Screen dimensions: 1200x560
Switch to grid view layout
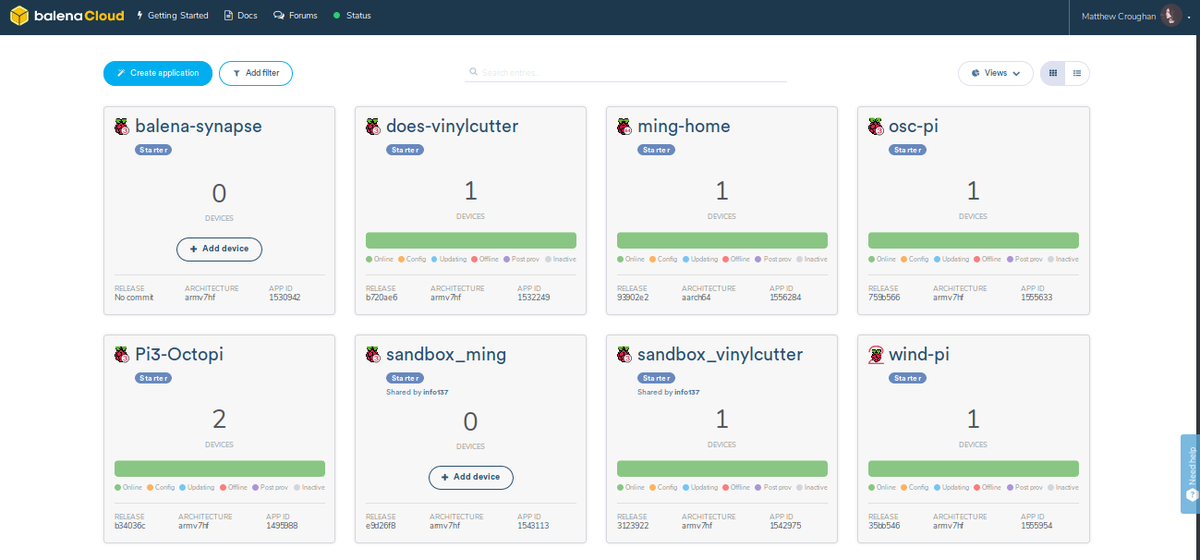1052,73
